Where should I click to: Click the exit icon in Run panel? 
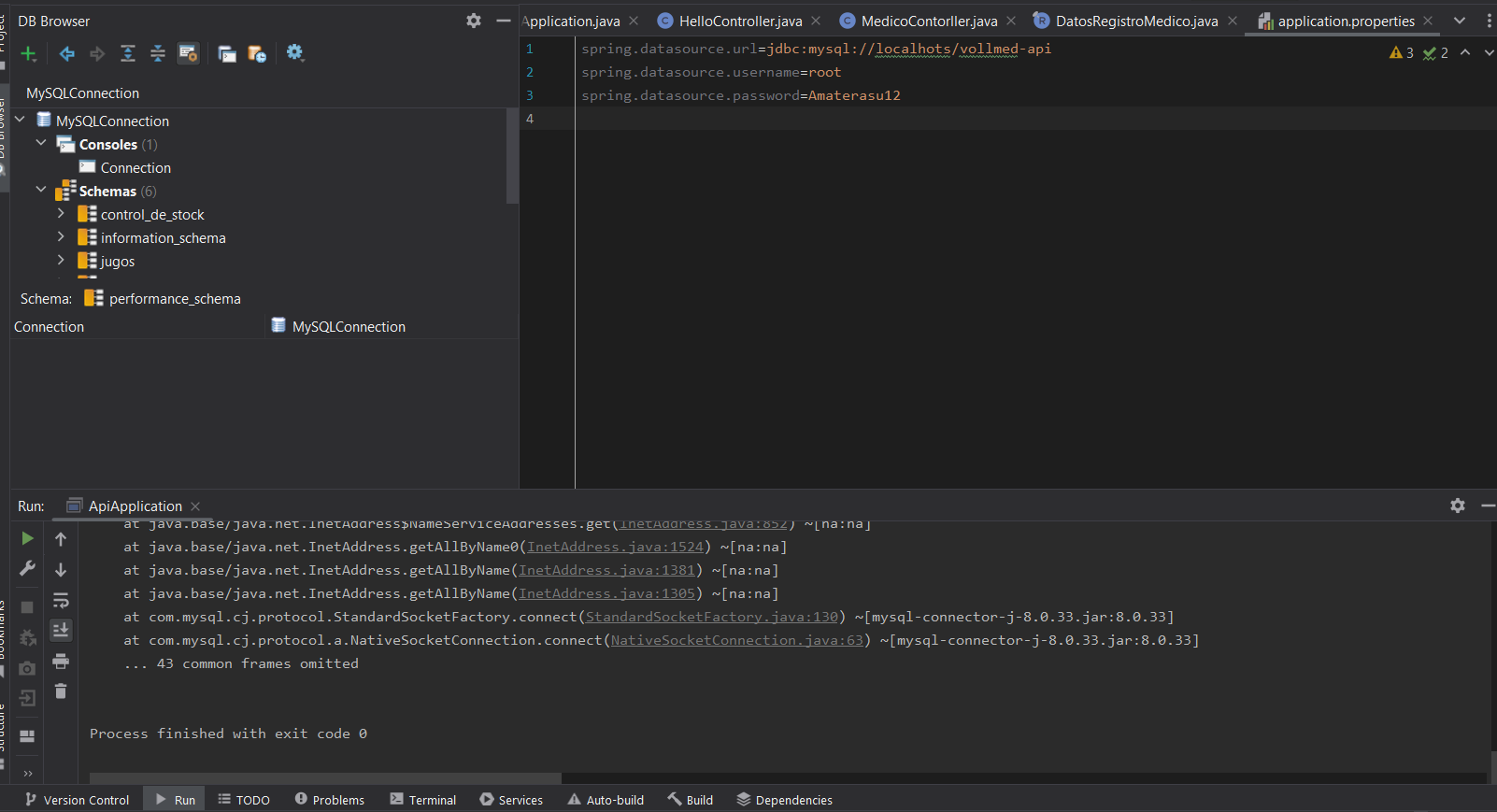[x=27, y=698]
